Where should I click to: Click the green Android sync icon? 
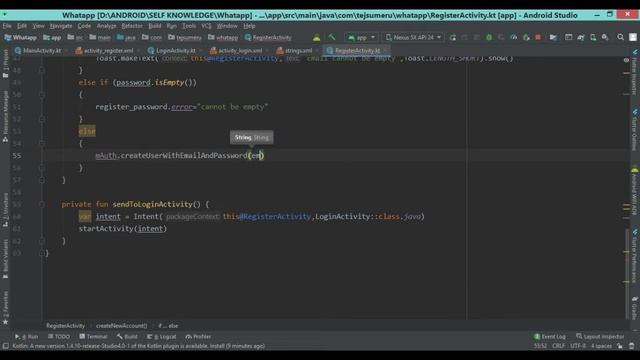(316, 38)
